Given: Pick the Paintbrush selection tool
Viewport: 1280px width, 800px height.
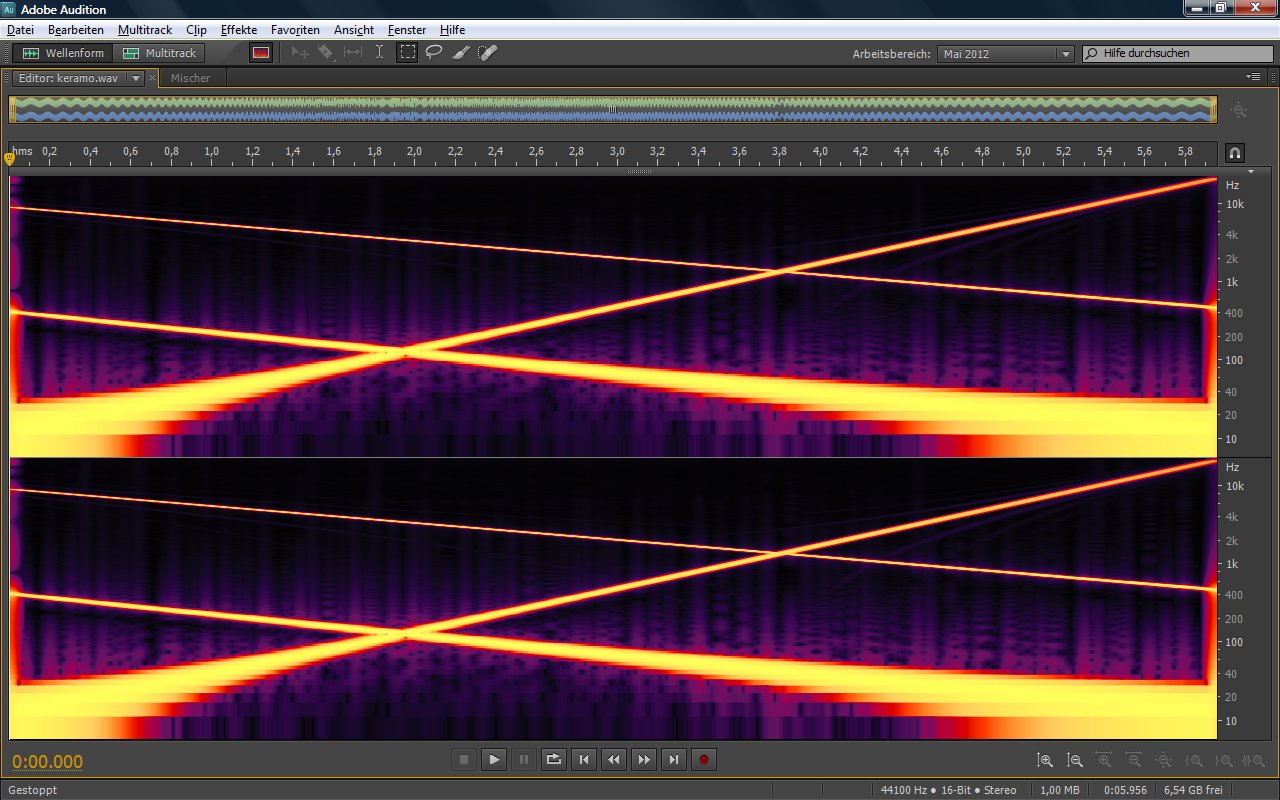Looking at the screenshot, I should (x=461, y=53).
